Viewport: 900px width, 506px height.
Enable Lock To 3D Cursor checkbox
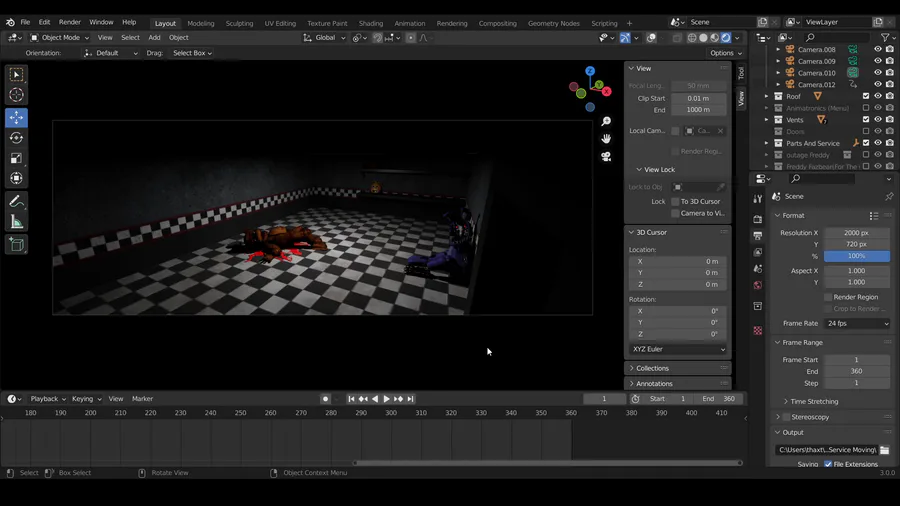(x=676, y=201)
